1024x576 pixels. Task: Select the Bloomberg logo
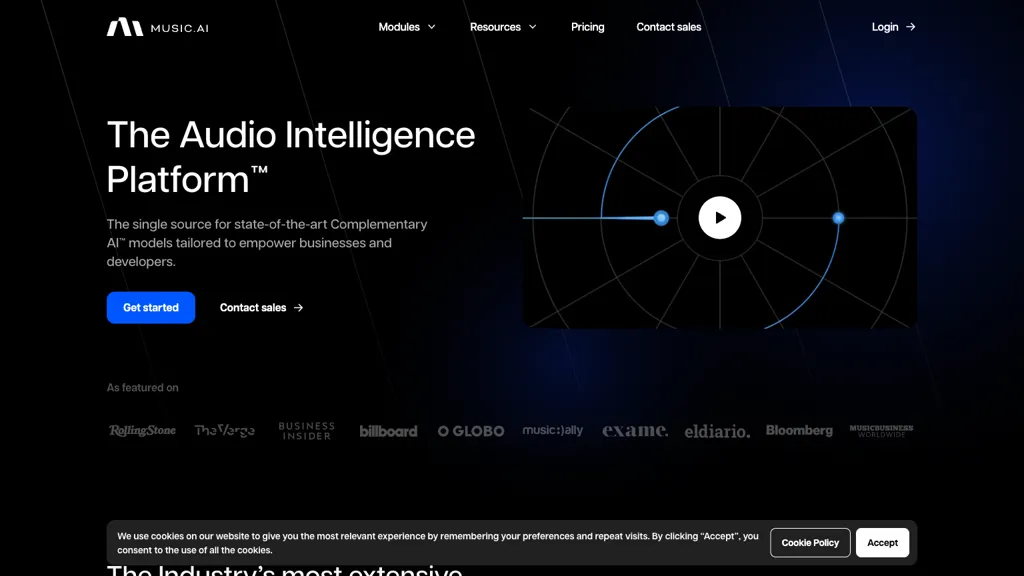(x=799, y=430)
